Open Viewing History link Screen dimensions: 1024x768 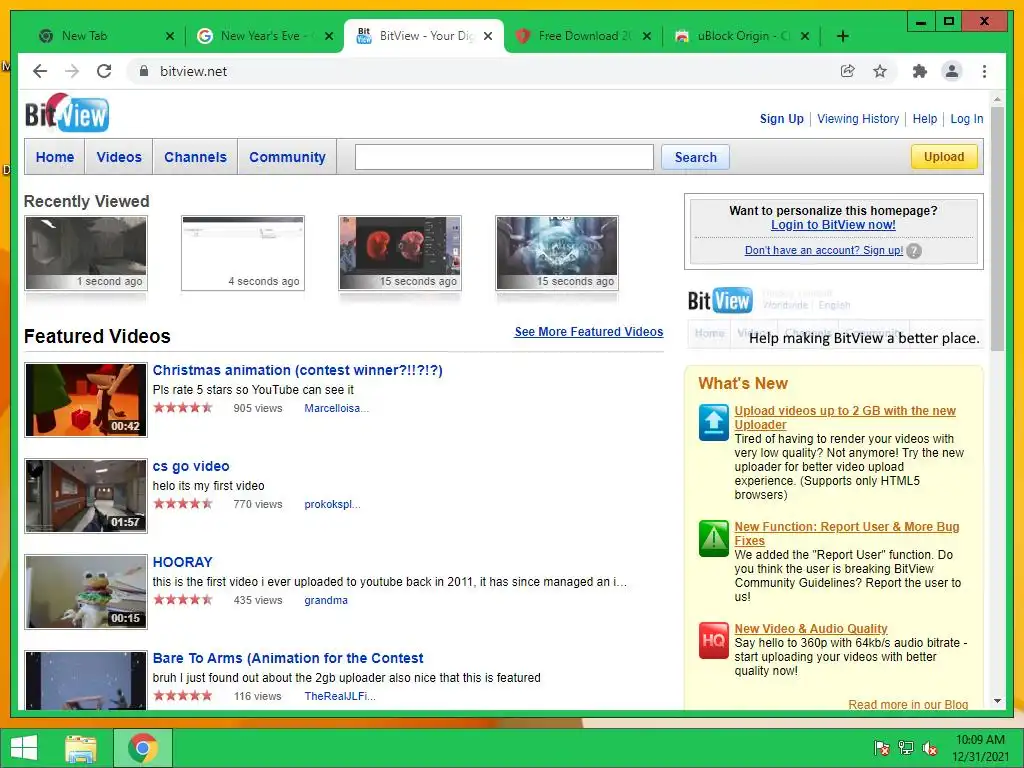coord(858,119)
